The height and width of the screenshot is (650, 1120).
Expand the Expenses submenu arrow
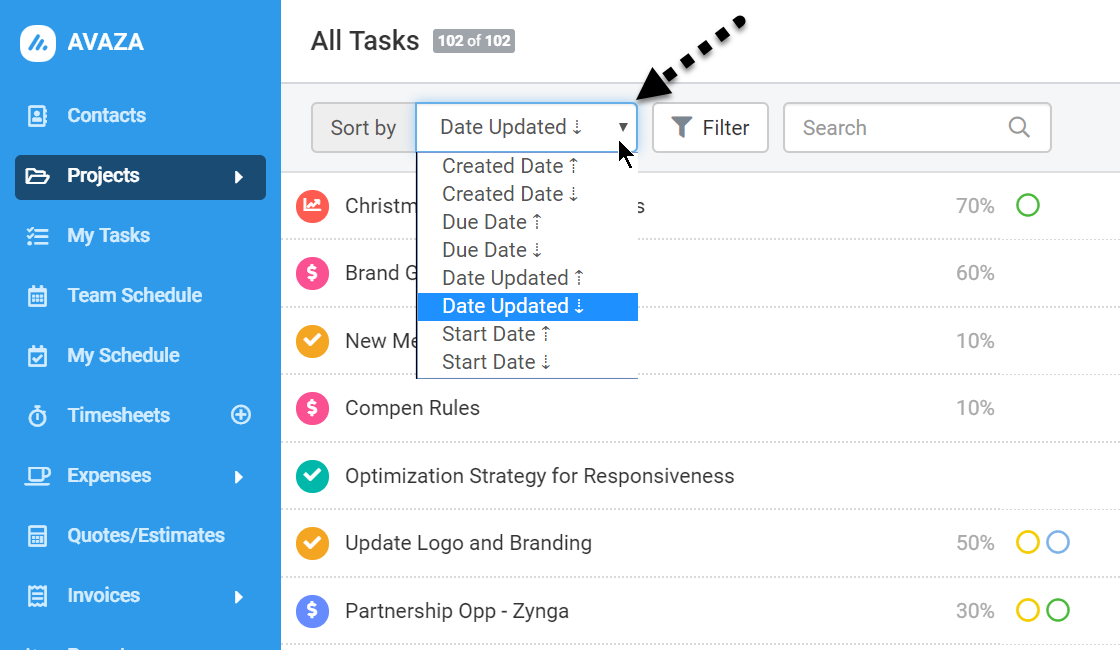239,476
